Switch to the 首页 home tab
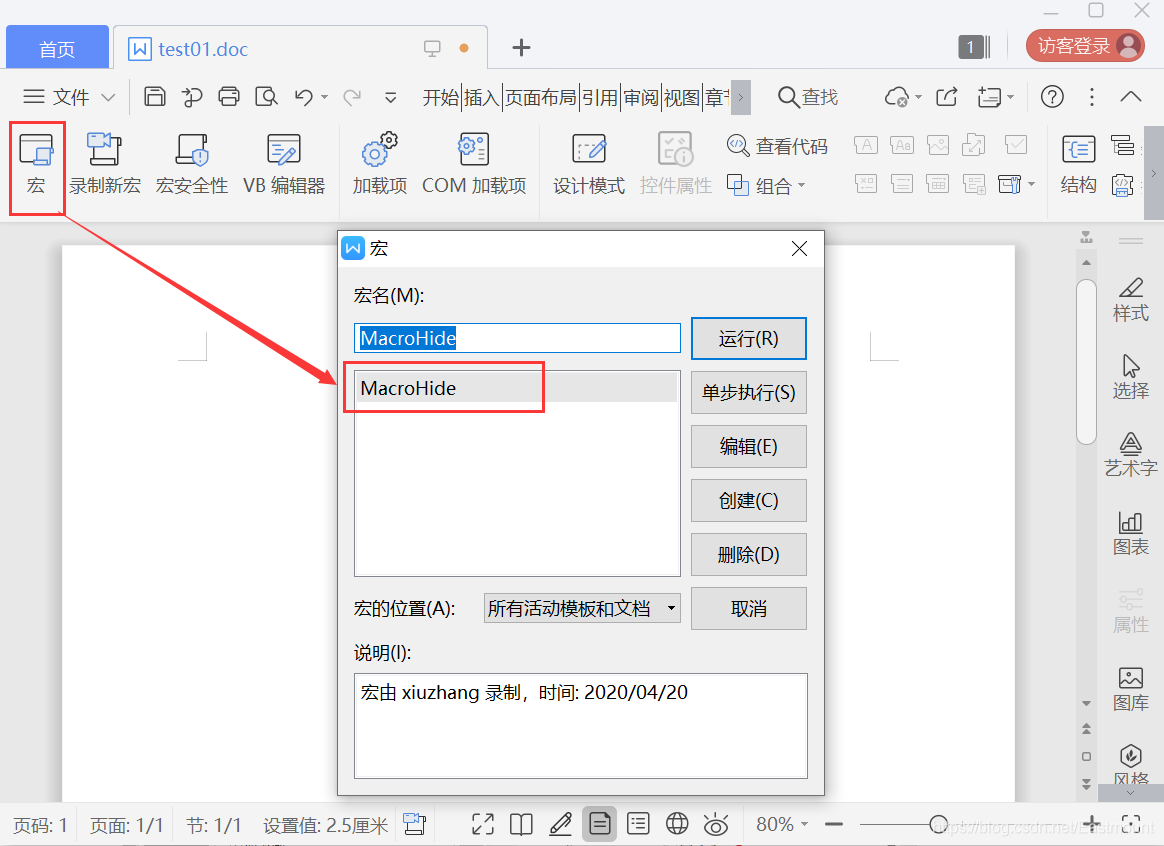The width and height of the screenshot is (1164, 846). [x=57, y=48]
